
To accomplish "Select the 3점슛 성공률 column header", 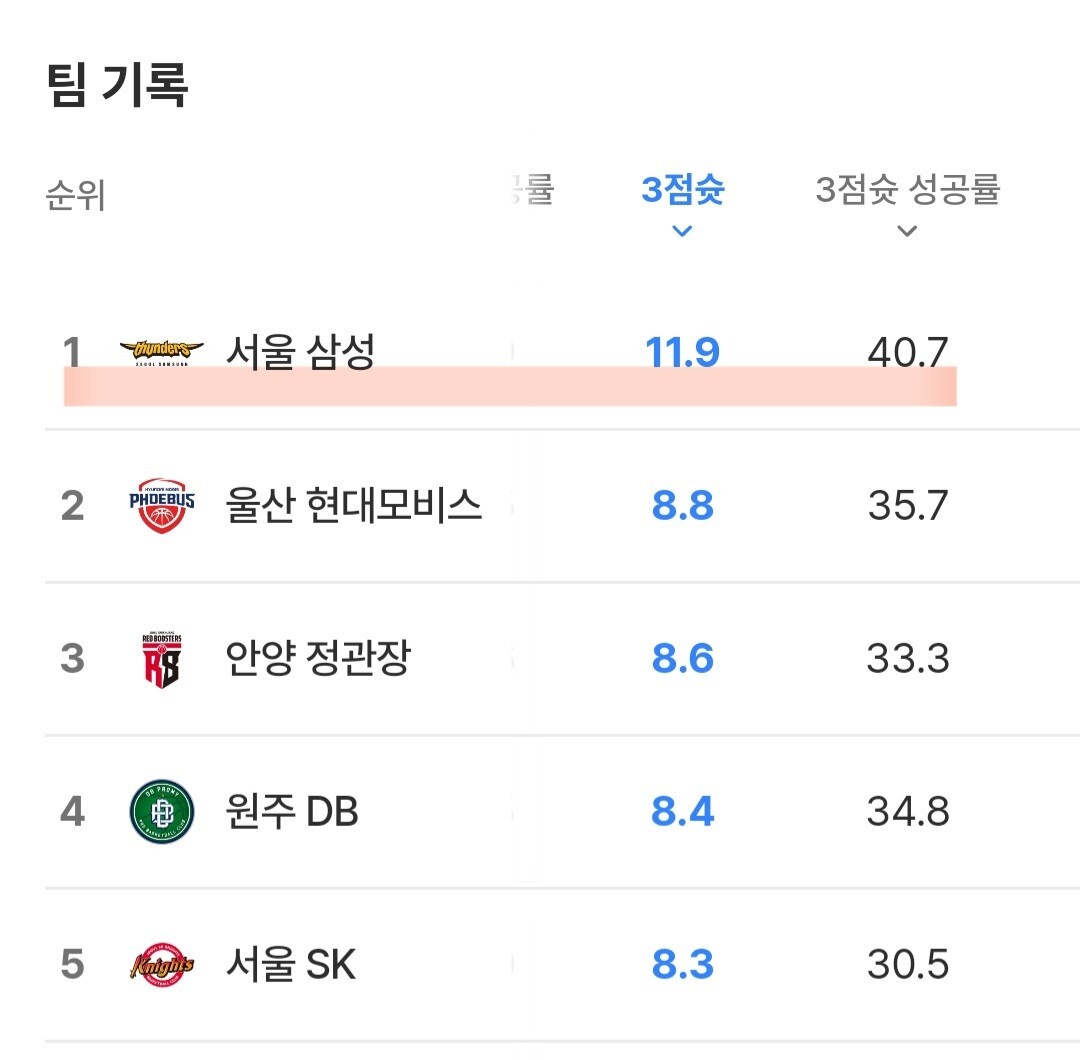I will coord(907,189).
